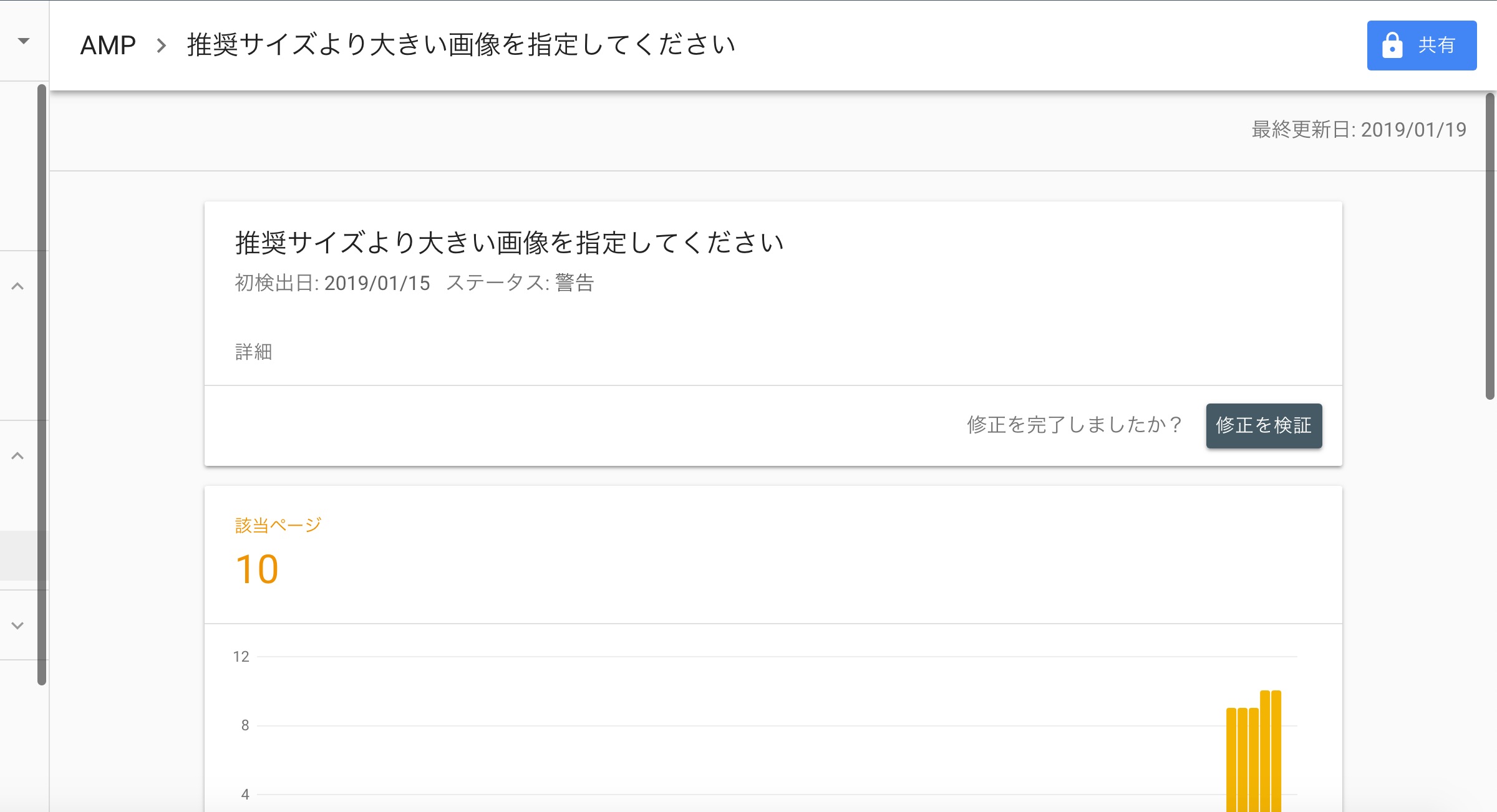
Task: Click the ステータス: 警告 status text
Action: click(x=520, y=283)
